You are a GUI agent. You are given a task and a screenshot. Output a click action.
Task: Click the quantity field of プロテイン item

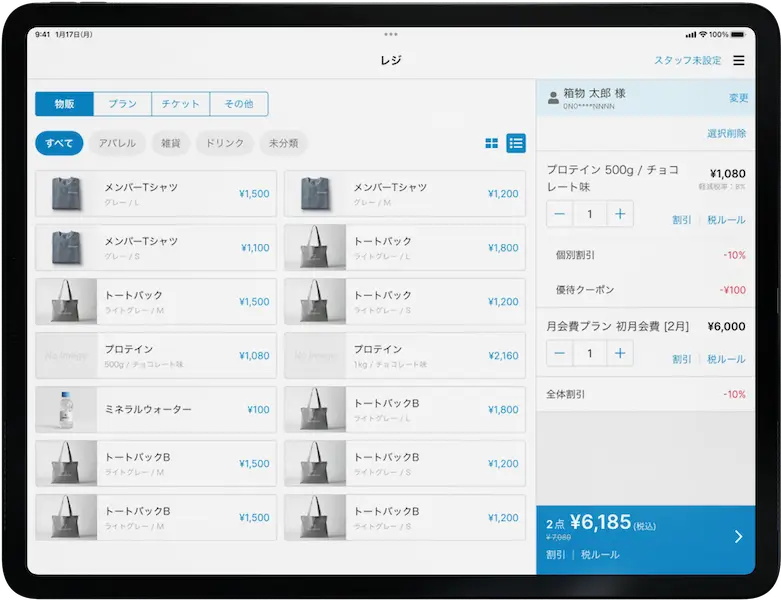pos(590,214)
